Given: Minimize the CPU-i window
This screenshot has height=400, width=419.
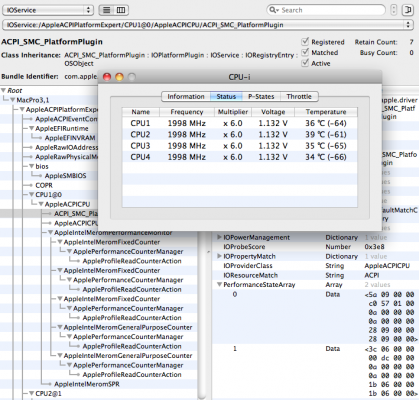Looking at the screenshot, I should [x=119, y=77].
